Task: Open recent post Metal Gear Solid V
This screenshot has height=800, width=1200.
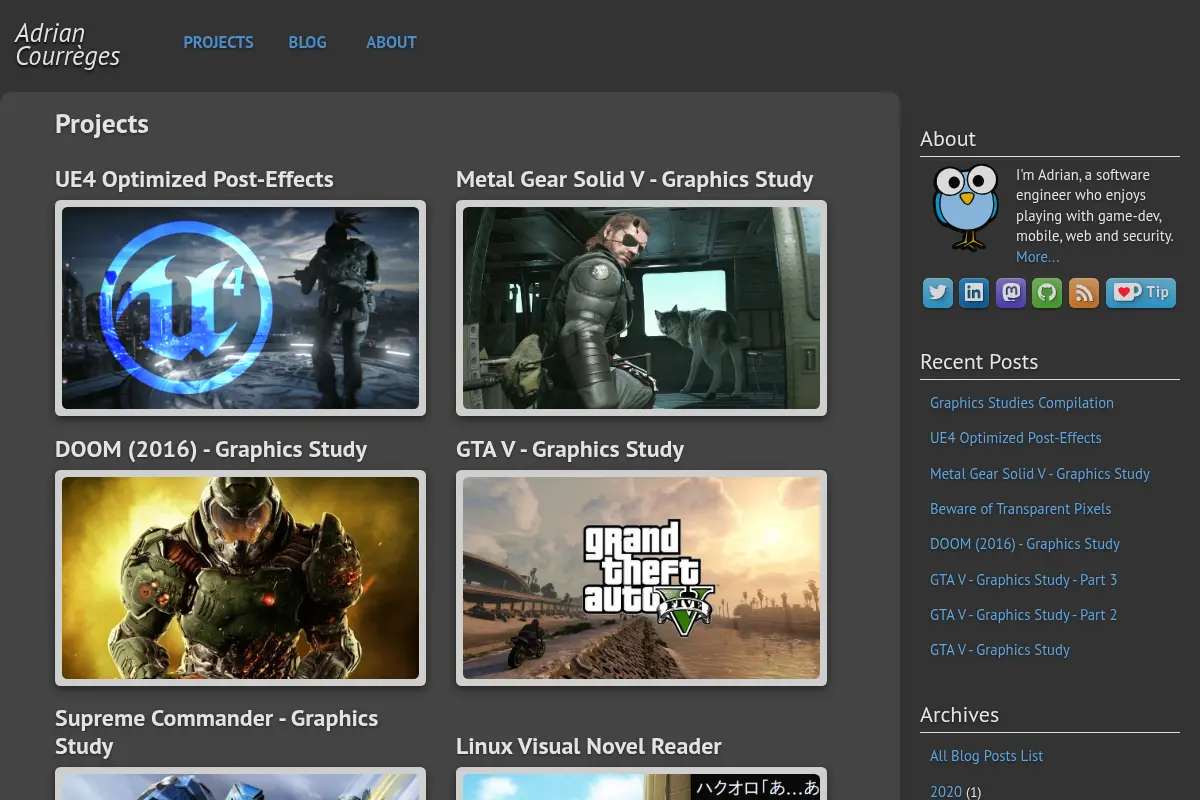Action: pos(1040,474)
